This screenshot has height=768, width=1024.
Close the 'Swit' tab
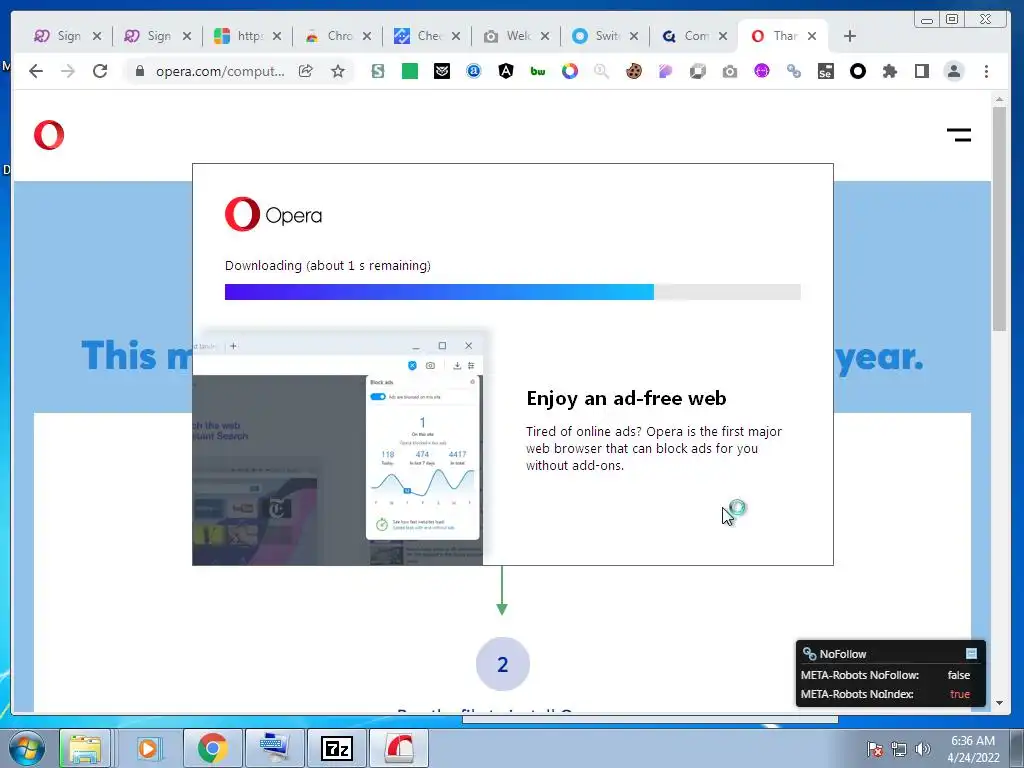tap(633, 36)
